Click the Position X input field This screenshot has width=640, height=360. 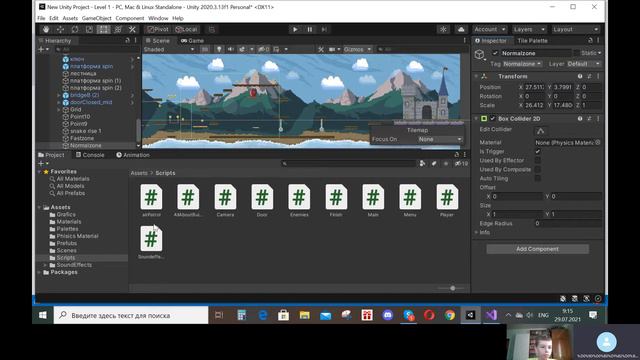[x=534, y=87]
